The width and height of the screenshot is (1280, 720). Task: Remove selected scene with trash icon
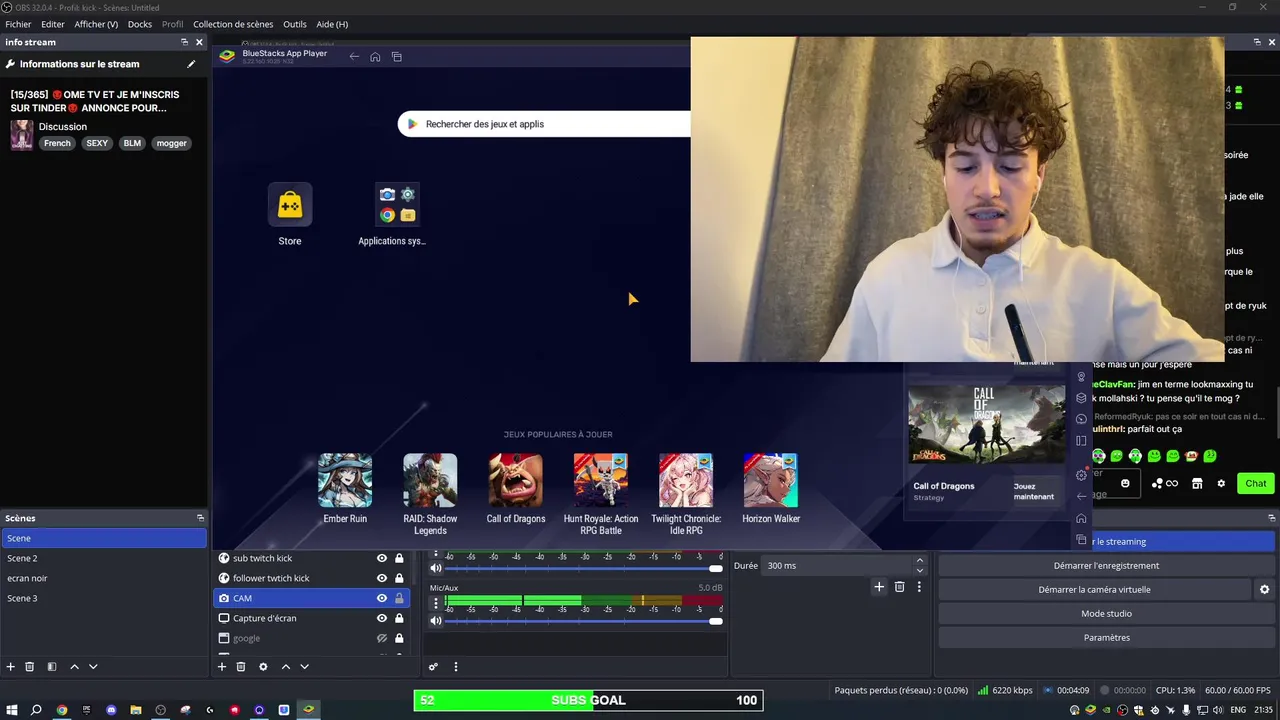click(30, 667)
